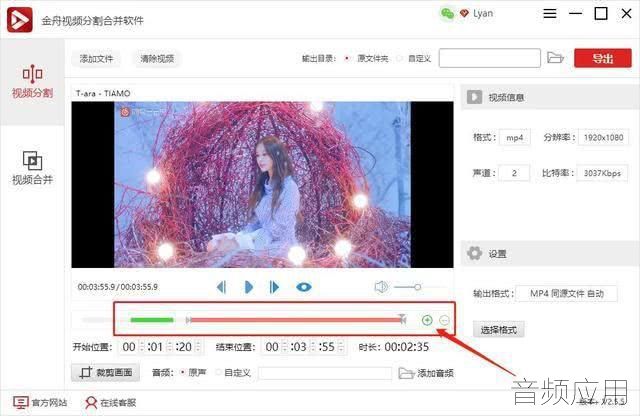
Task: Click the red segment on timeline
Action: [x=296, y=320]
